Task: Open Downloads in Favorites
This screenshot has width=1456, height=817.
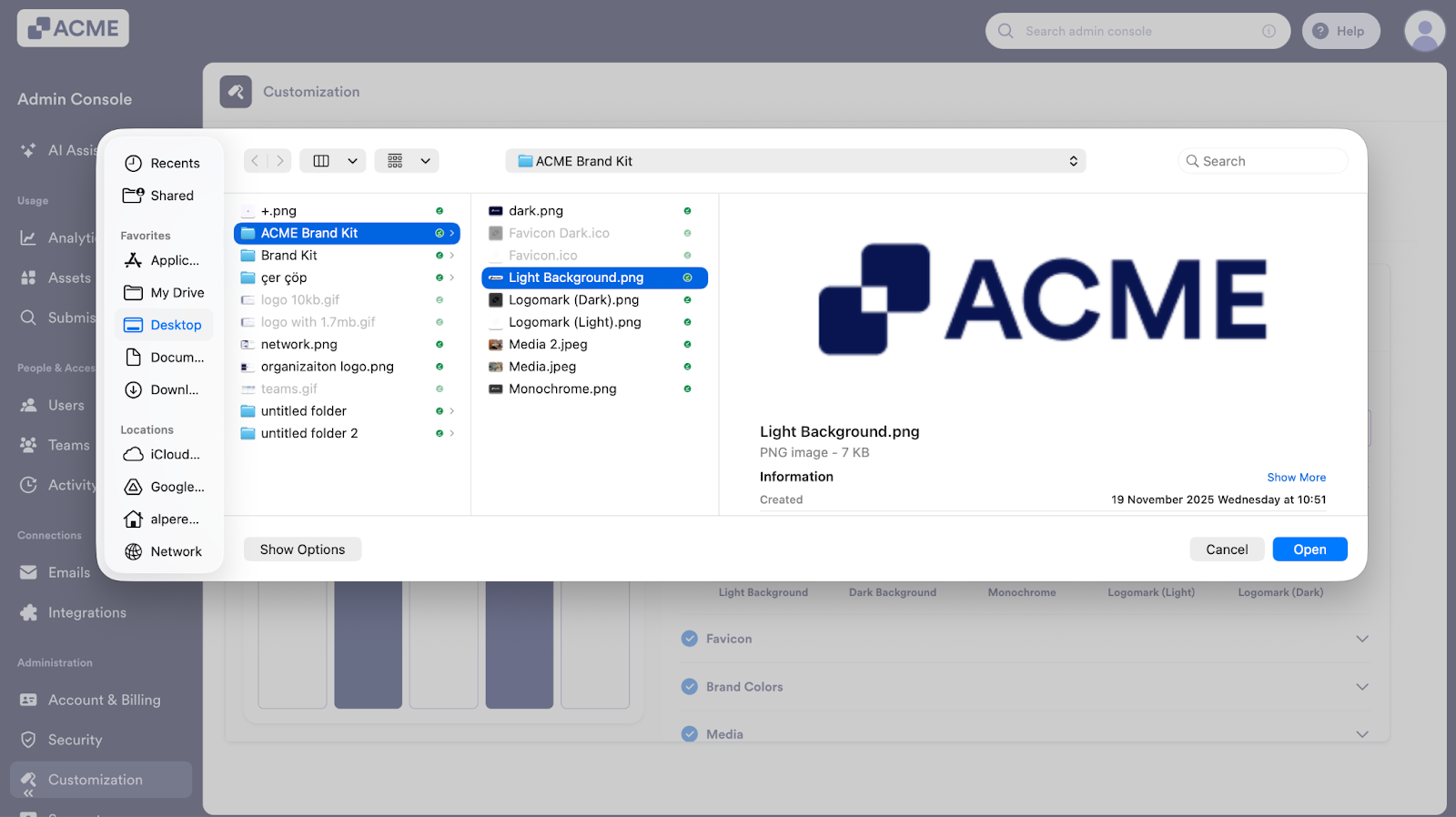Action: pos(162,389)
